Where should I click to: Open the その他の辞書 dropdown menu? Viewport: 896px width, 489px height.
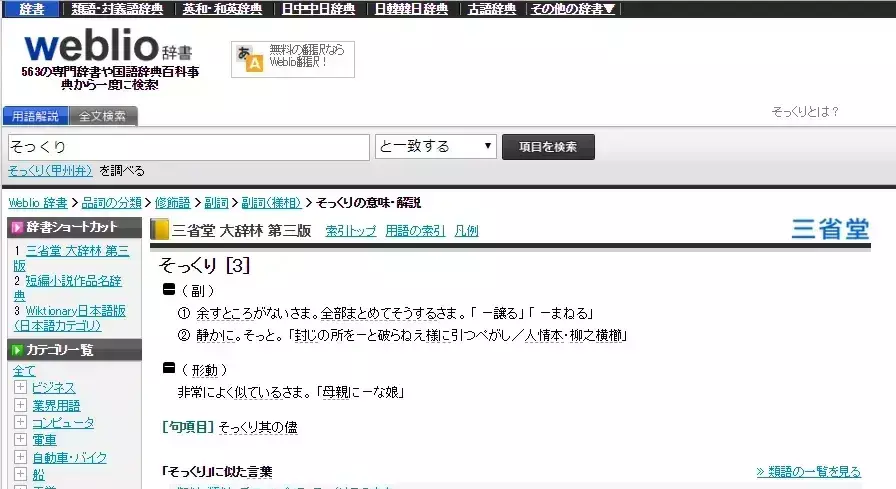click(x=572, y=9)
